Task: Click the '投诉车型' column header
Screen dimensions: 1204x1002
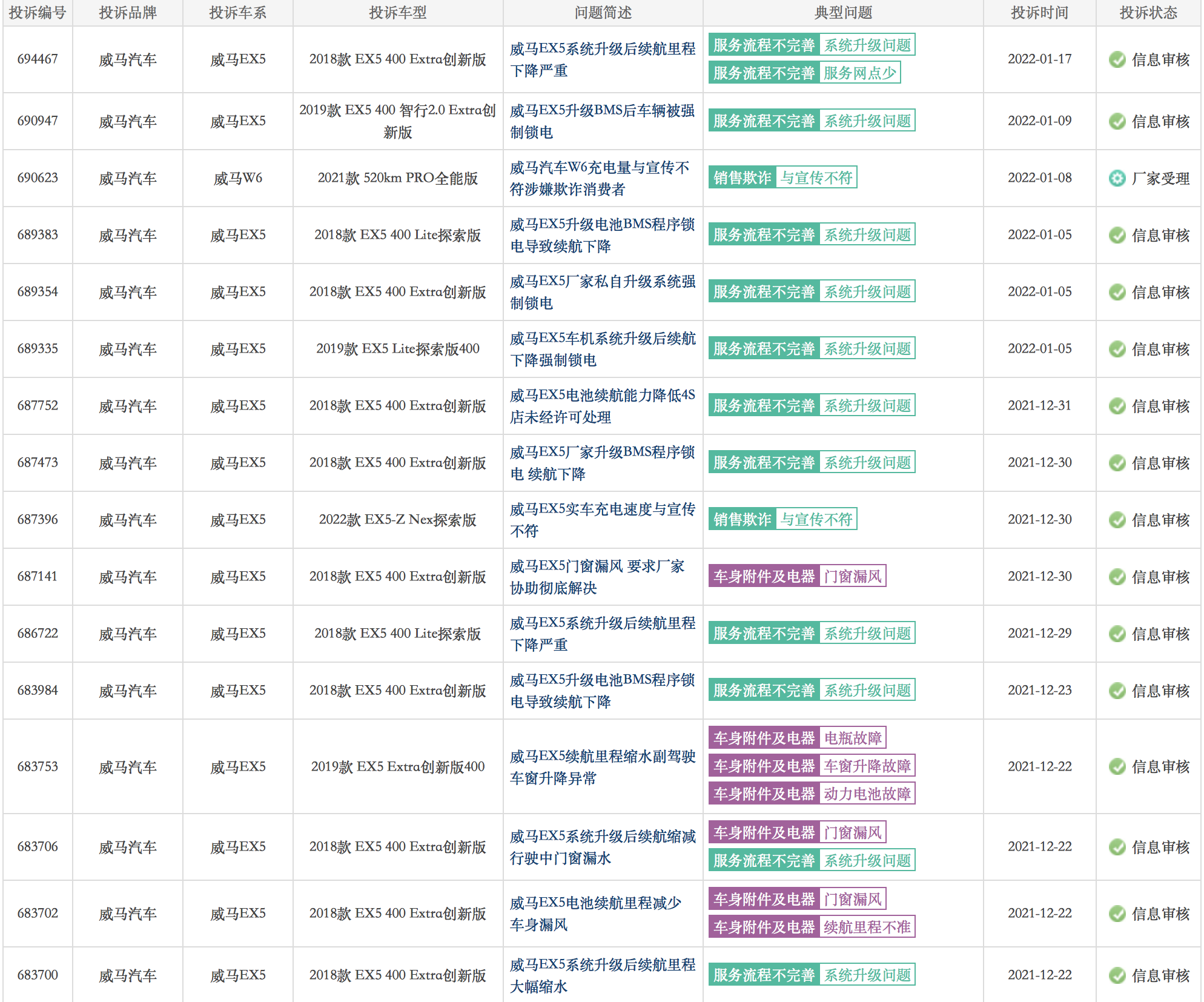Action: 398,13
